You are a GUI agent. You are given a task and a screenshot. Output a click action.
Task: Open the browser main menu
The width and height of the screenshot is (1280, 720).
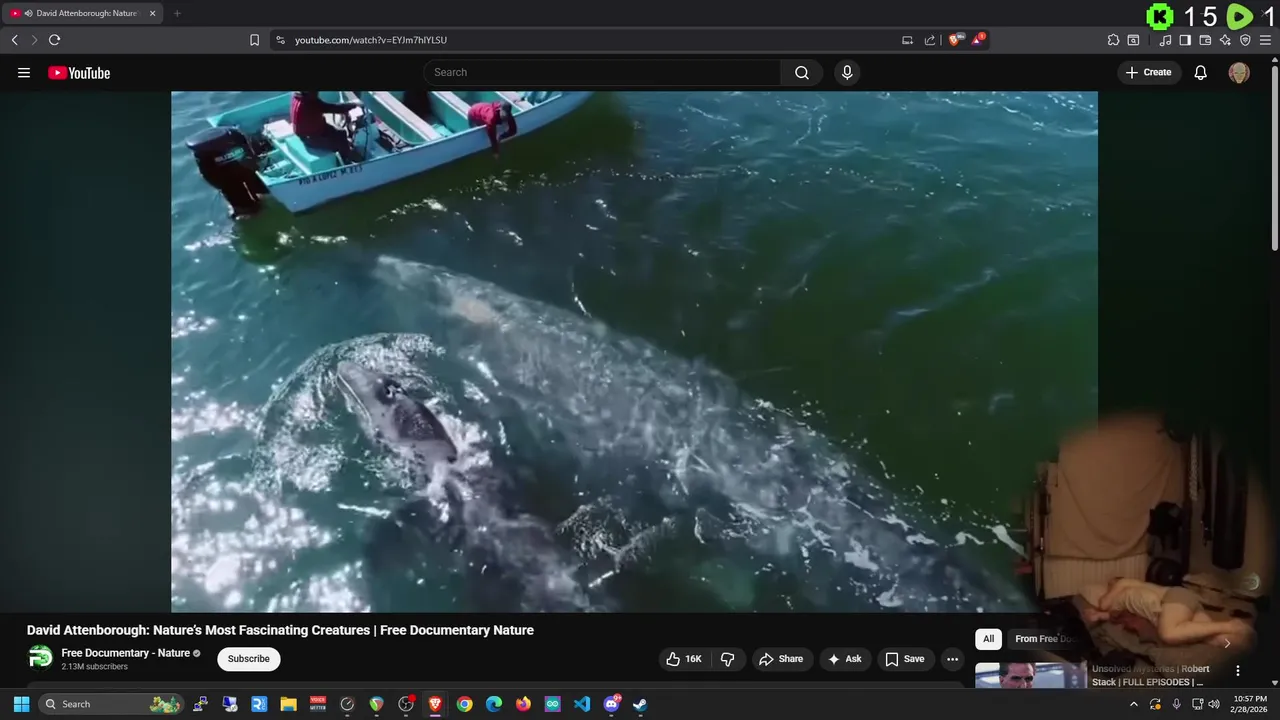point(1265,40)
